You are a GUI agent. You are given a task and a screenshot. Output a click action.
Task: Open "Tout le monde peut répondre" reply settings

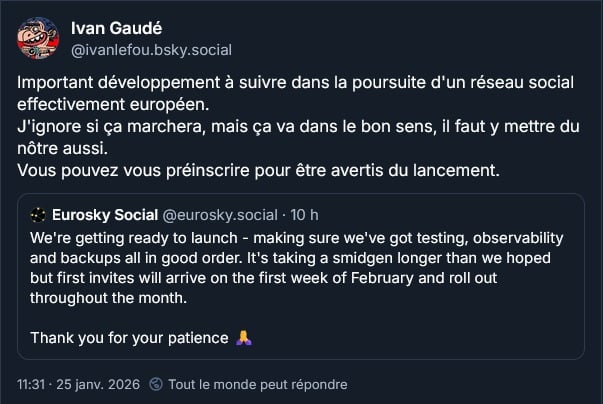click(x=257, y=384)
